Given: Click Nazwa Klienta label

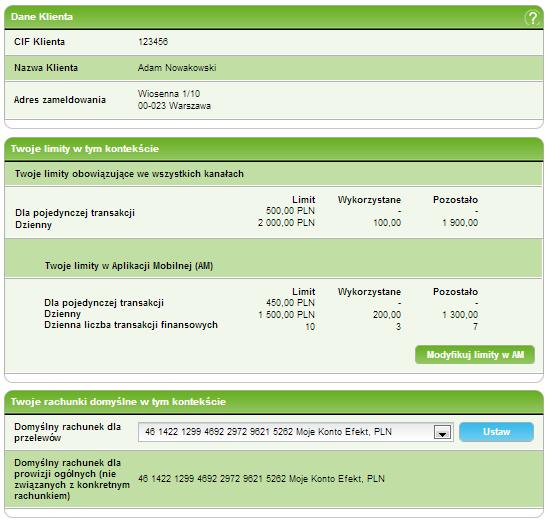Looking at the screenshot, I should click(x=46, y=68).
